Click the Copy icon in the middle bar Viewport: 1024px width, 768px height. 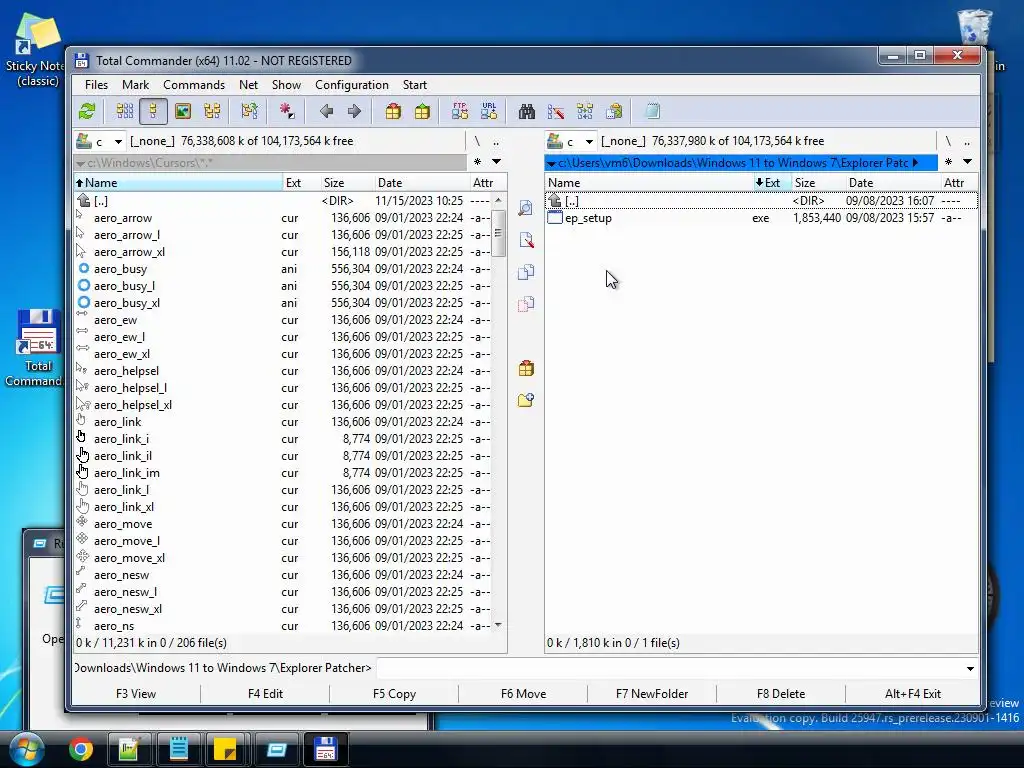(x=526, y=272)
